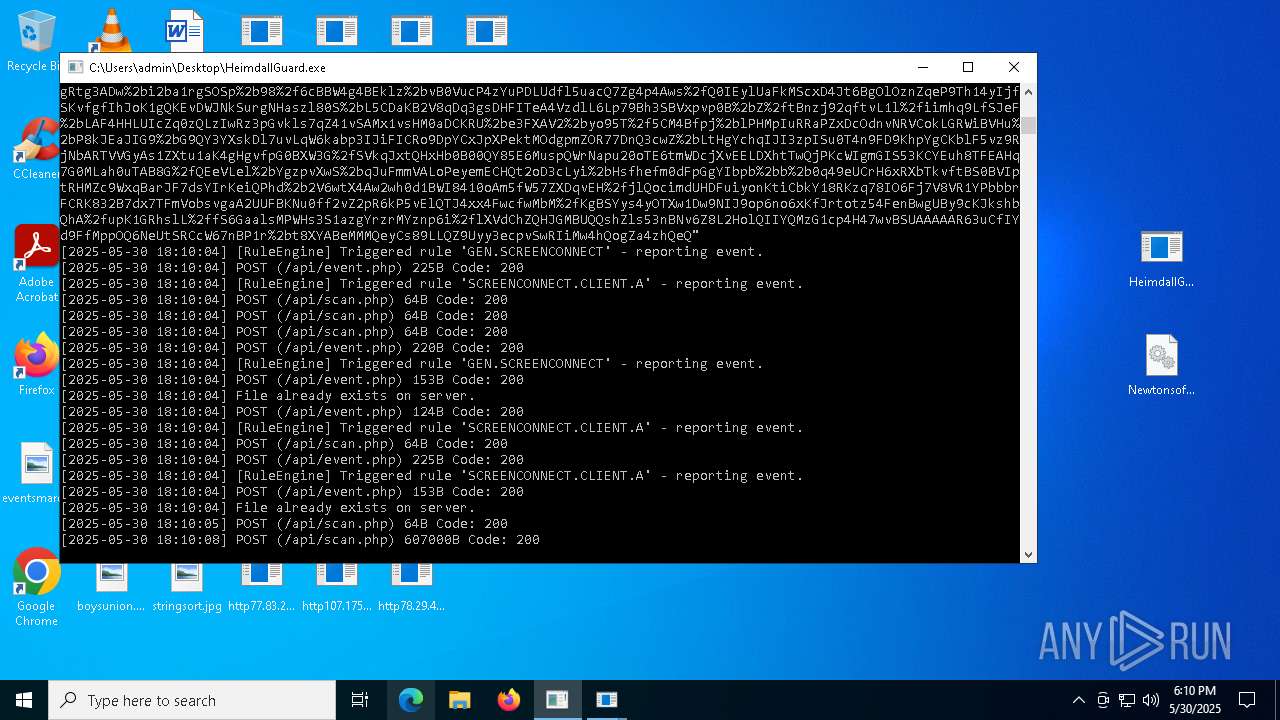Screen dimensions: 1280x720
Task: Show hidden system tray icons
Action: point(1078,700)
